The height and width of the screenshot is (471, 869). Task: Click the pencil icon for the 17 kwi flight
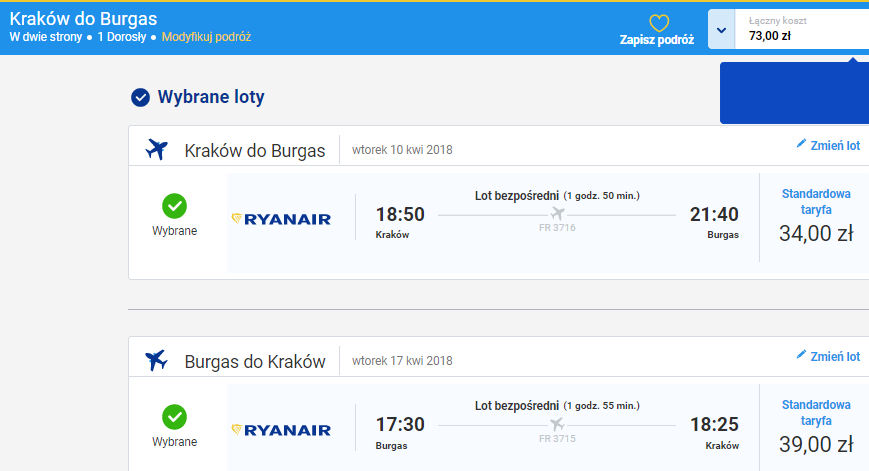pyautogui.click(x=801, y=355)
